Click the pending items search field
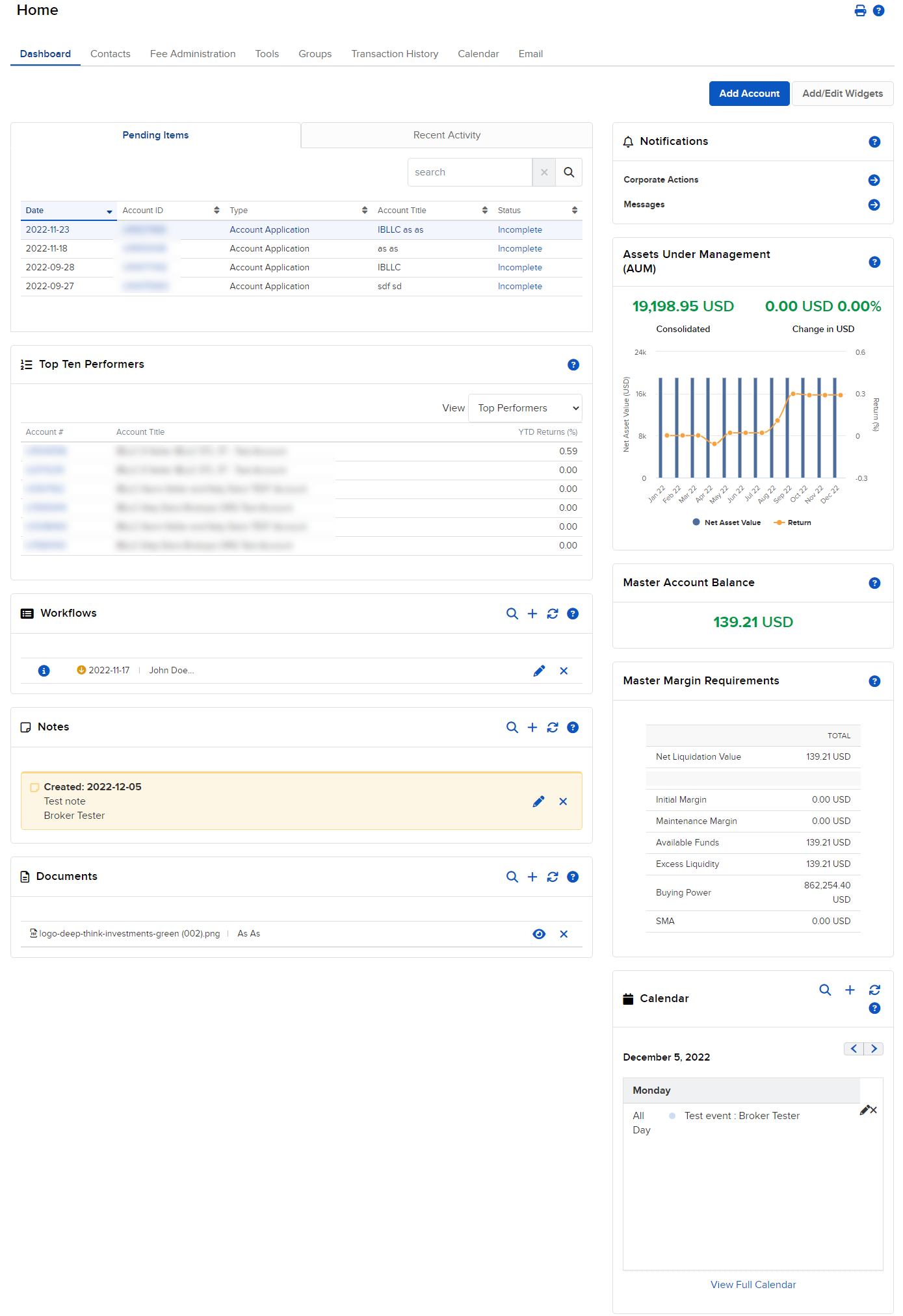The image size is (903, 1316). [470, 172]
